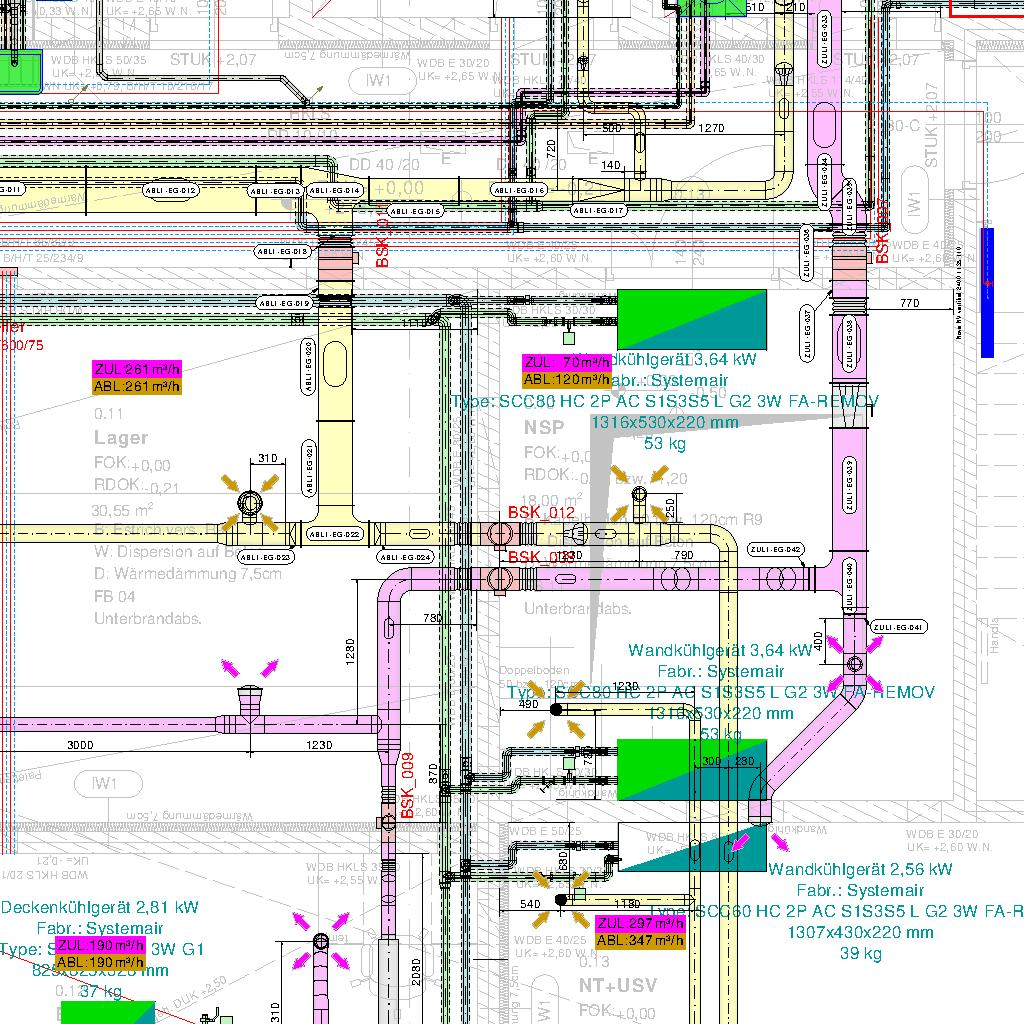The image size is (1024, 1024).
Task: Select the Lager room name text
Action: click(121, 438)
